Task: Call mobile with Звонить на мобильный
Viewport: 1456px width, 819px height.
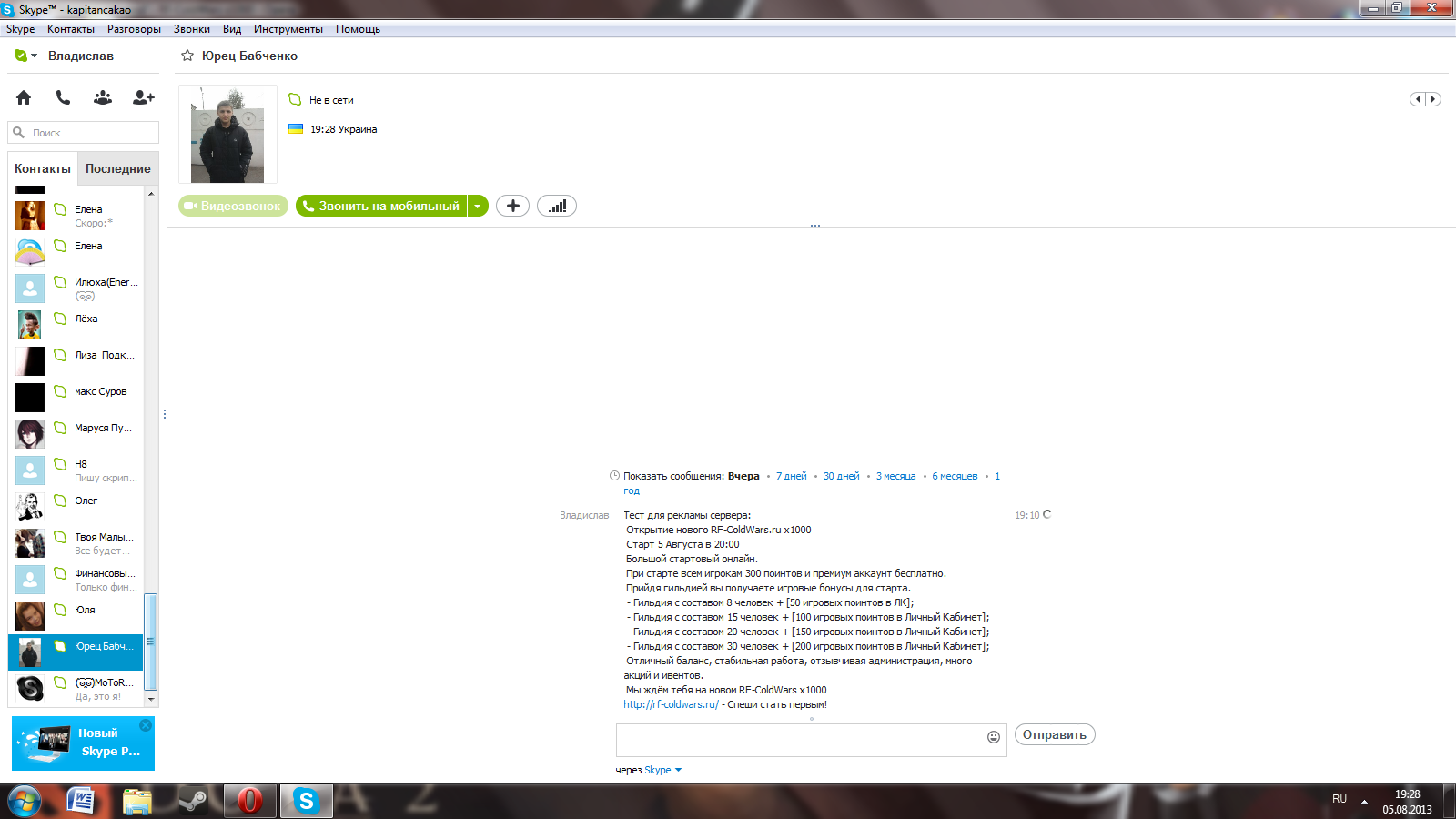Action: pos(381,206)
